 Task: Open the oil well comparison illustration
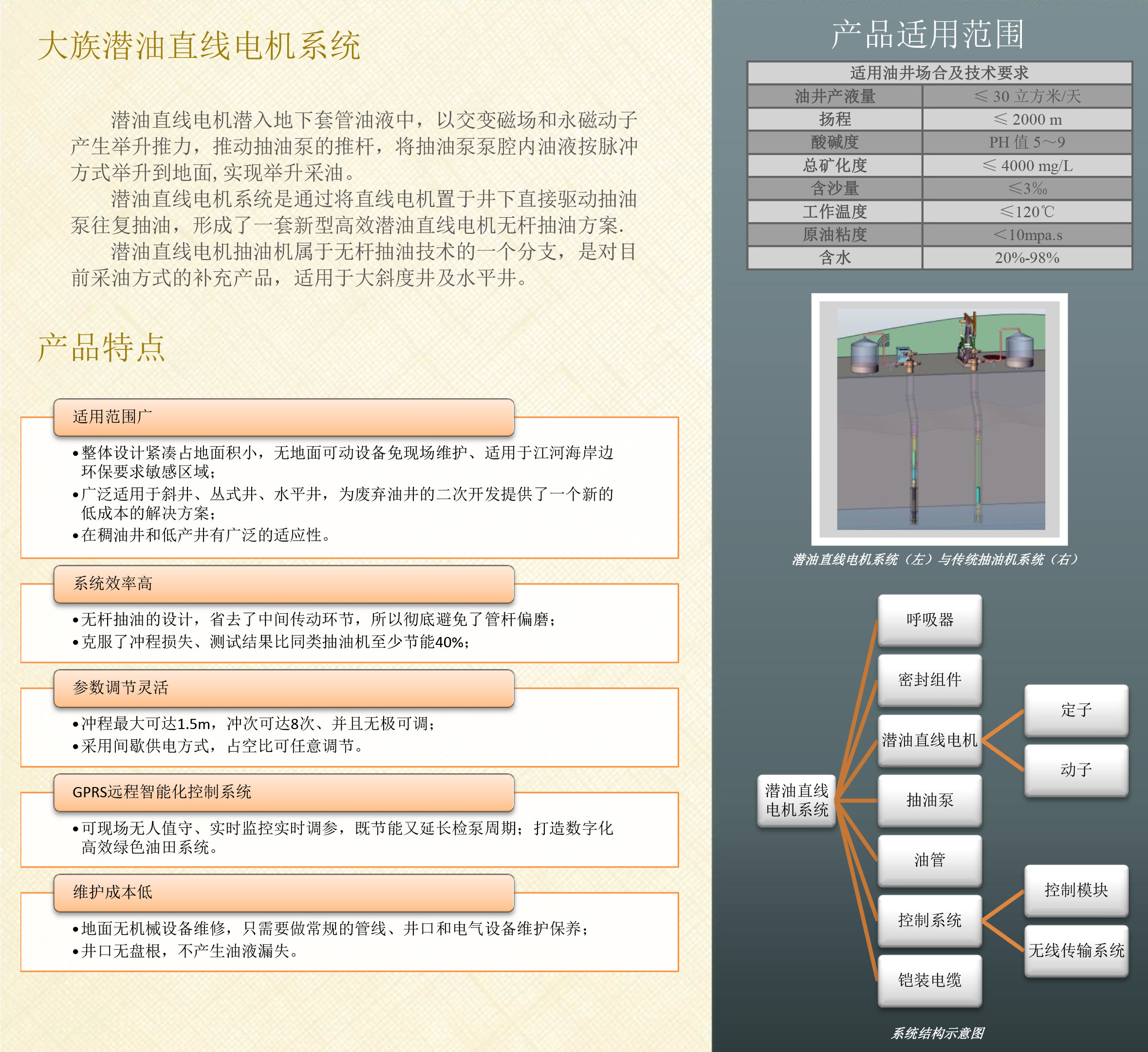(940, 419)
